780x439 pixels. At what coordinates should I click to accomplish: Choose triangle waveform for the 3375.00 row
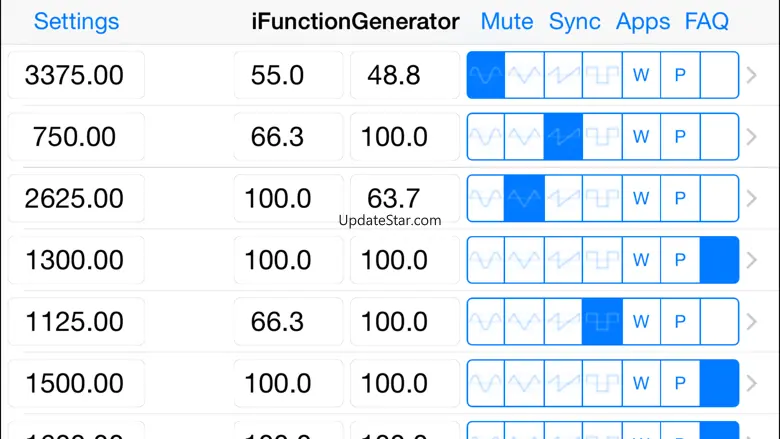(x=525, y=75)
